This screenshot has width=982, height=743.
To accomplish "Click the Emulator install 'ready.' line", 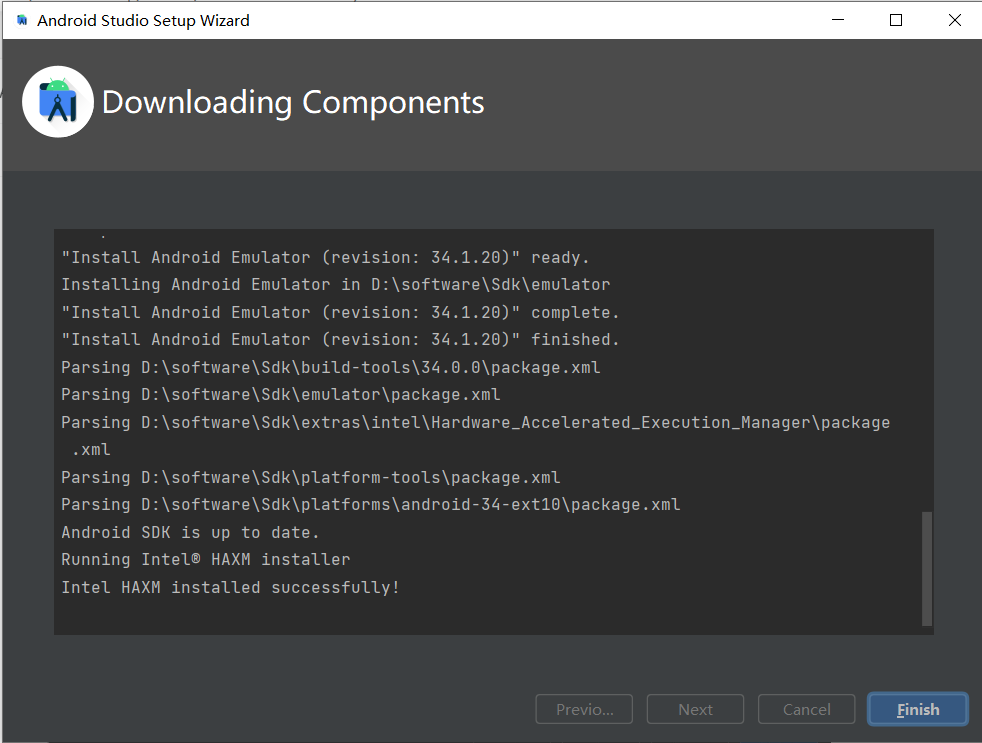I will point(326,257).
